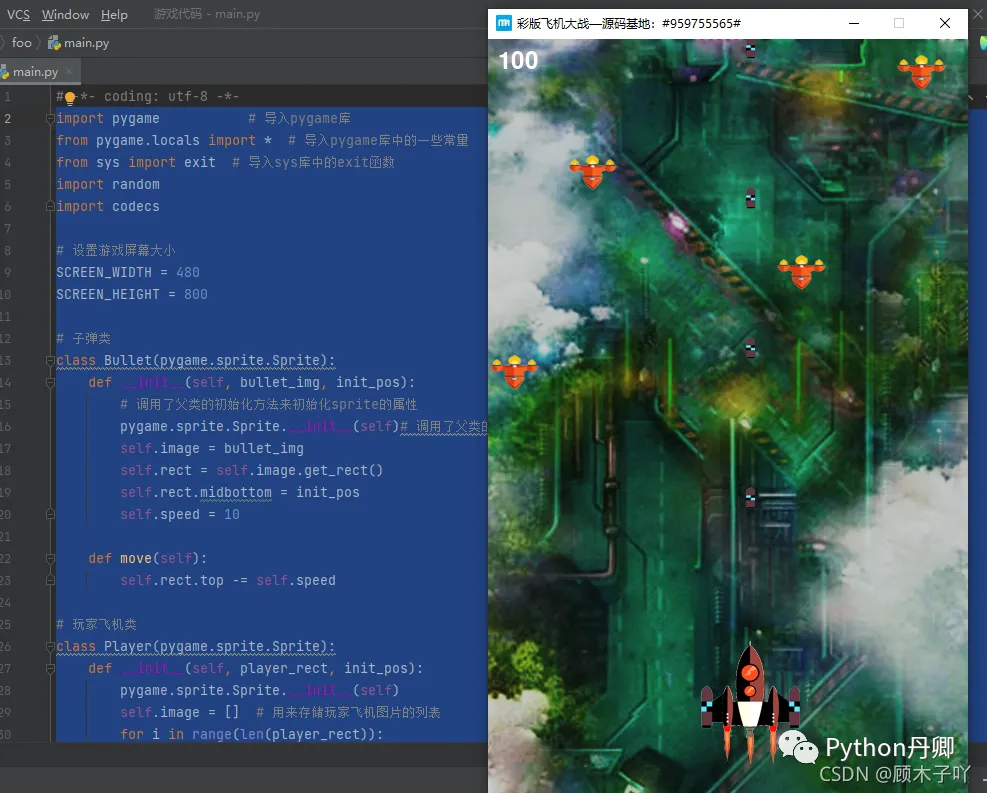The width and height of the screenshot is (987, 793).
Task: Collapse Player __init__ method fold marker
Action: click(50, 668)
